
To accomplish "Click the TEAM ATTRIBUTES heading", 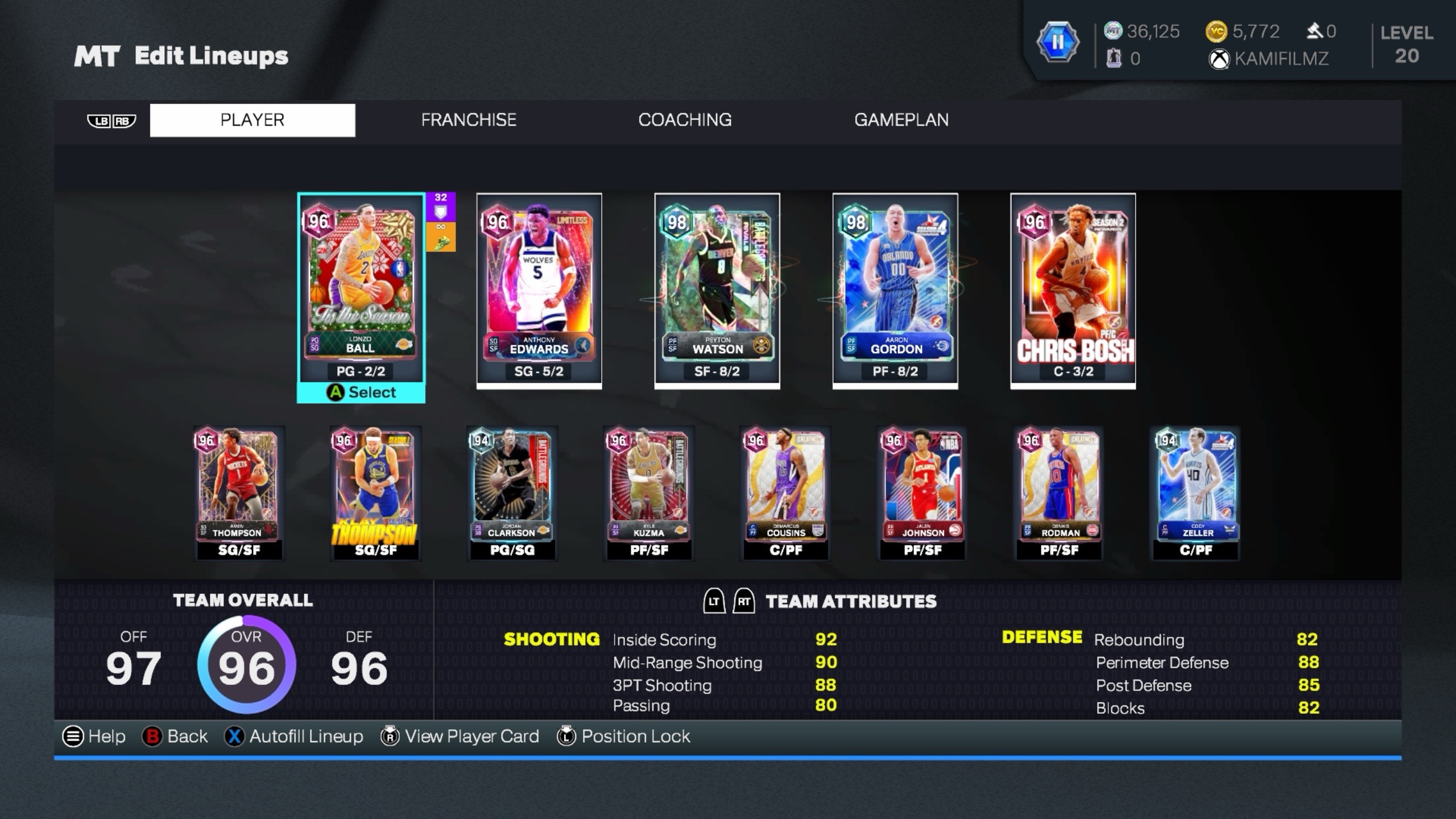I will point(851,601).
